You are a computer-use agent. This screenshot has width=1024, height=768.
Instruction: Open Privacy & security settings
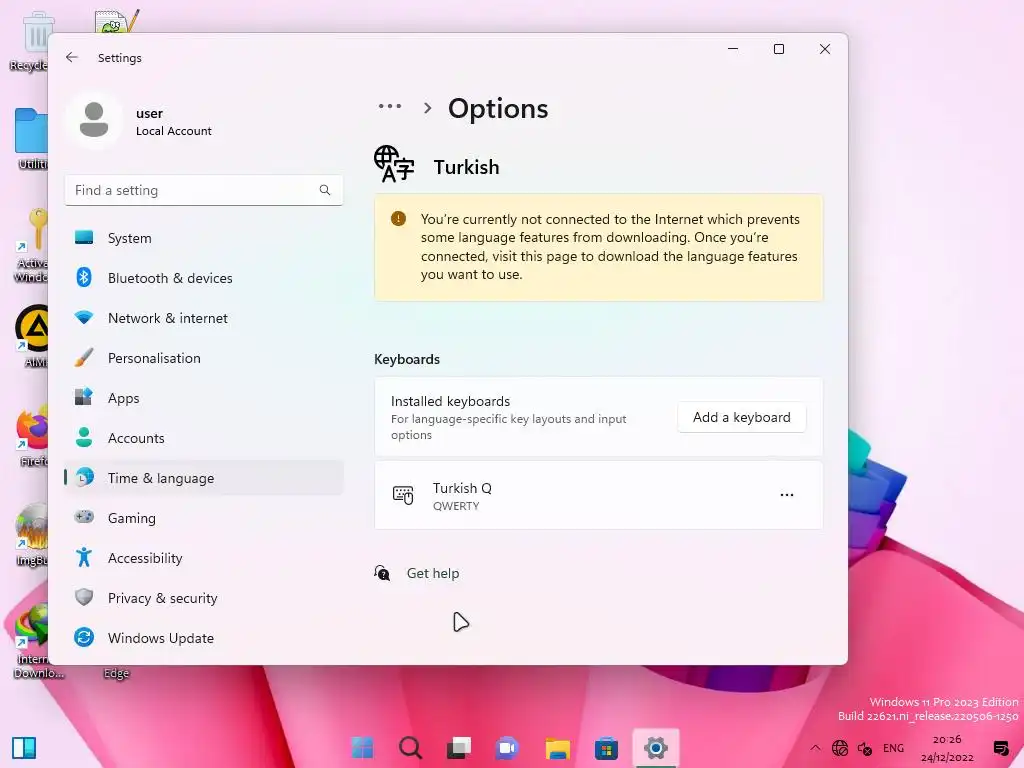[x=204, y=598]
